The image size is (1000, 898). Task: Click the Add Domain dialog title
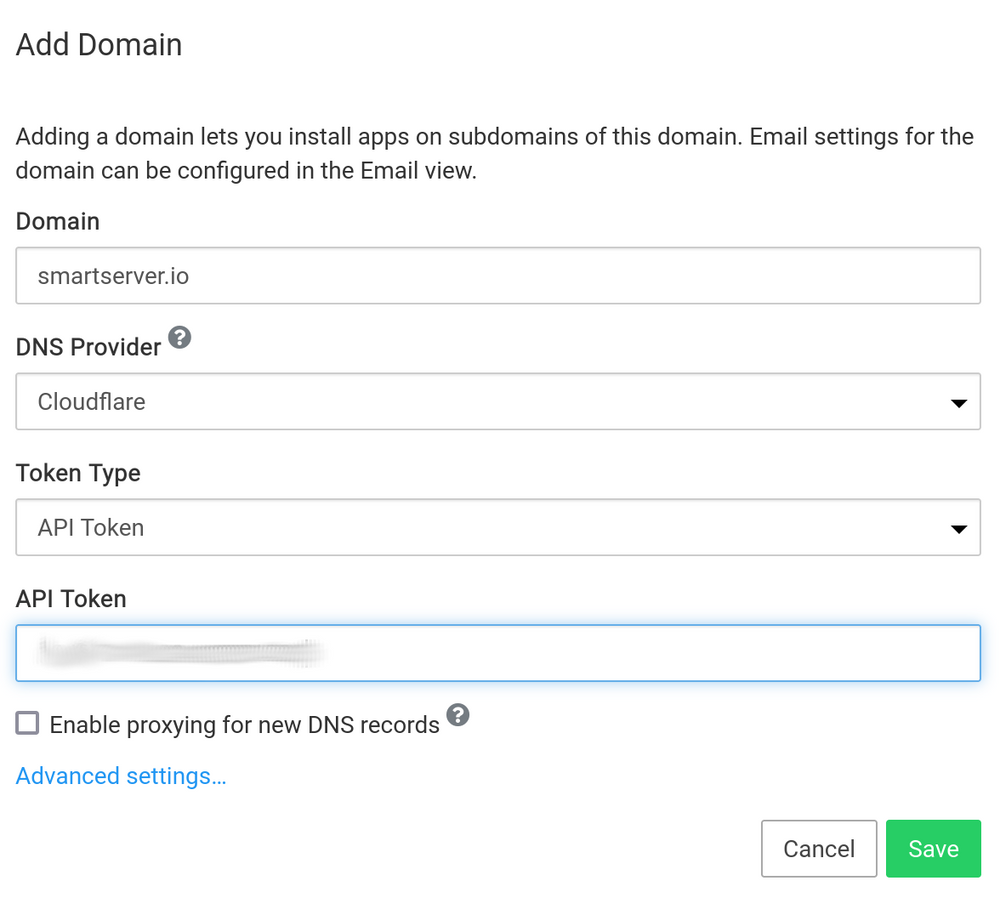pyautogui.click(x=98, y=44)
